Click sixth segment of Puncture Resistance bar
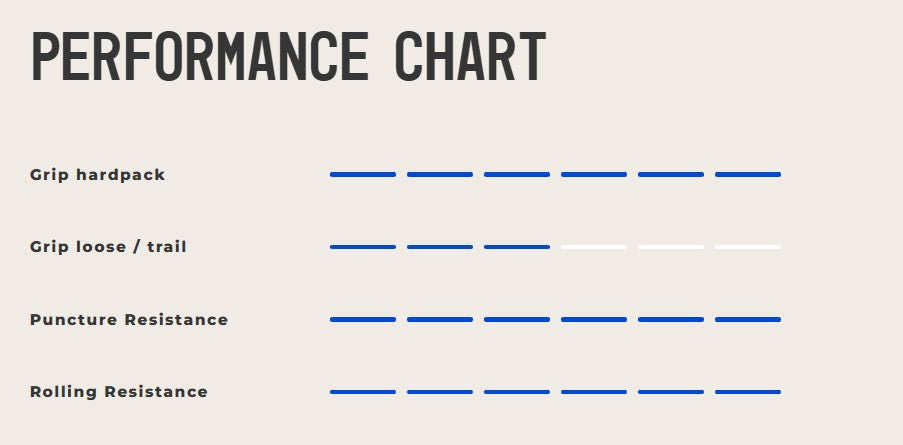Screen dimensions: 903x445 click(x=748, y=320)
